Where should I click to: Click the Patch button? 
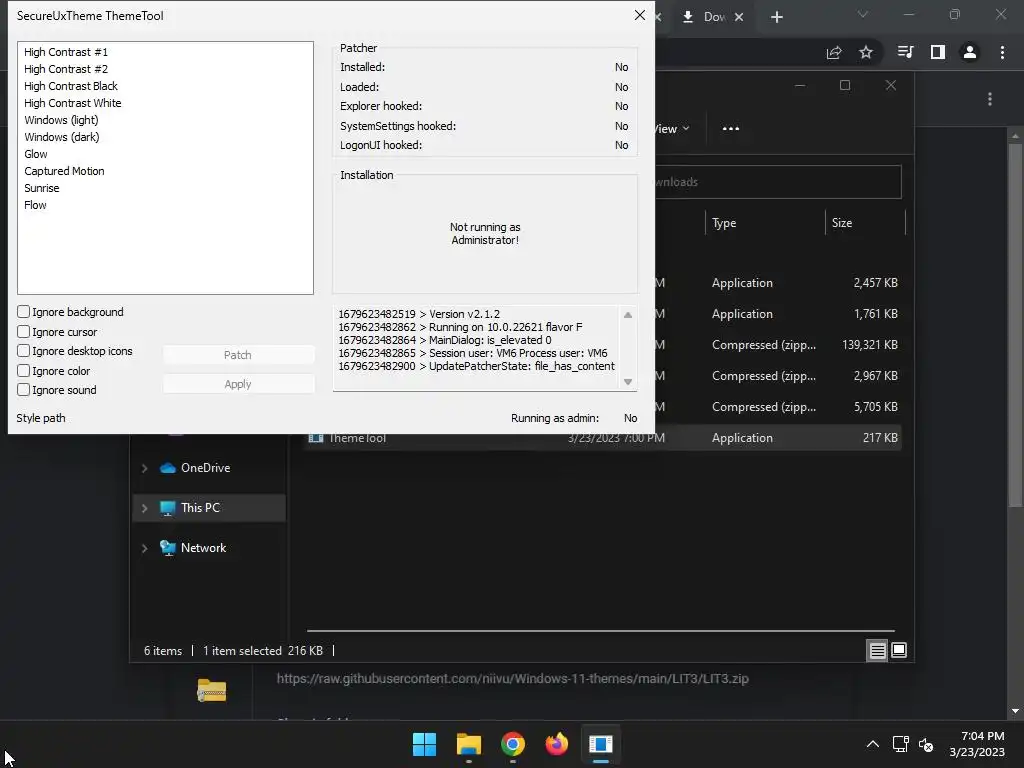coord(238,355)
